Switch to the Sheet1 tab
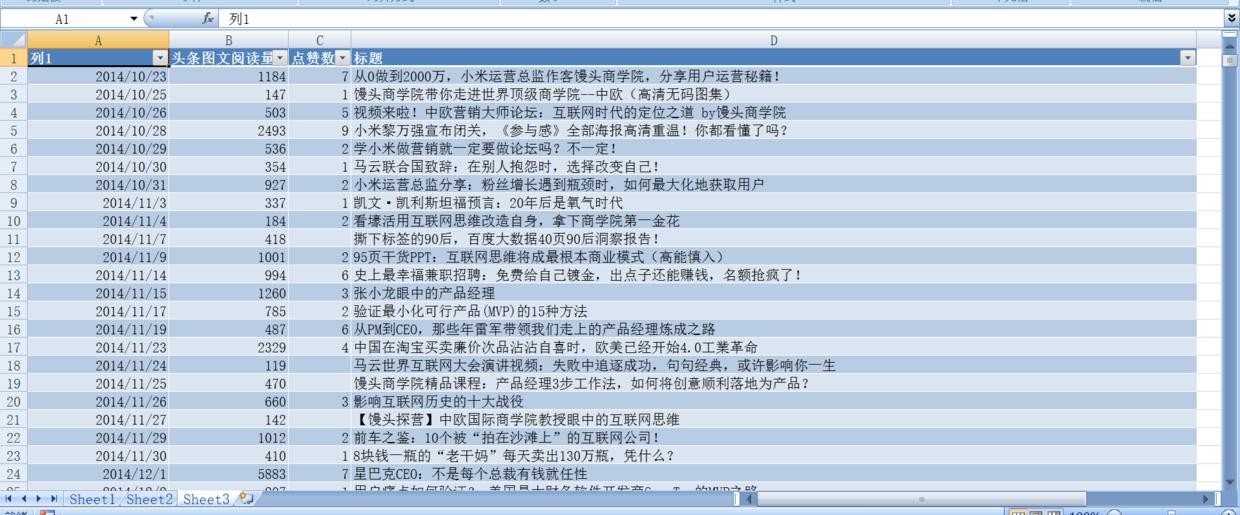 (x=92, y=498)
